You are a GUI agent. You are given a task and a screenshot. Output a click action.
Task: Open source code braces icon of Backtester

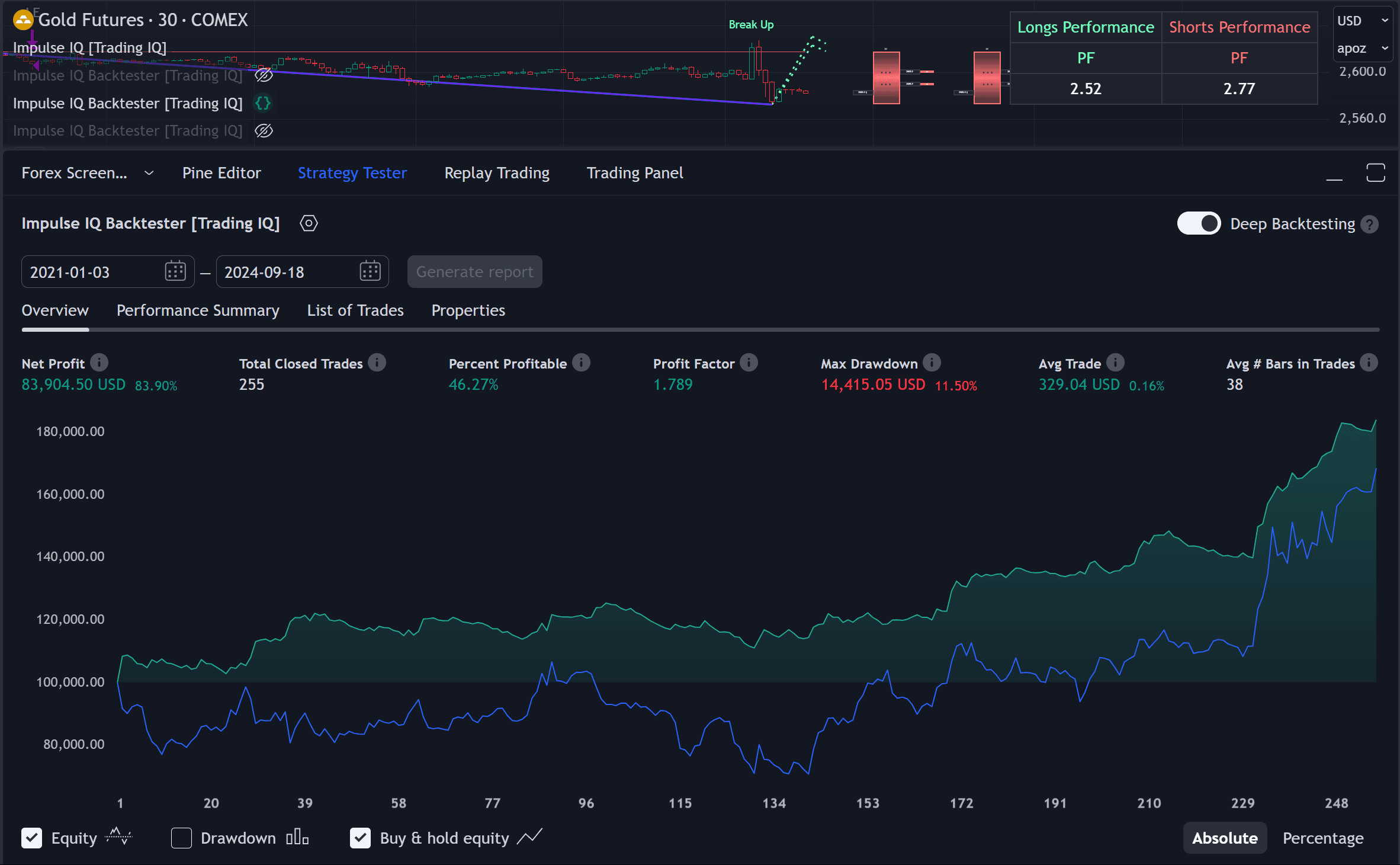(263, 103)
